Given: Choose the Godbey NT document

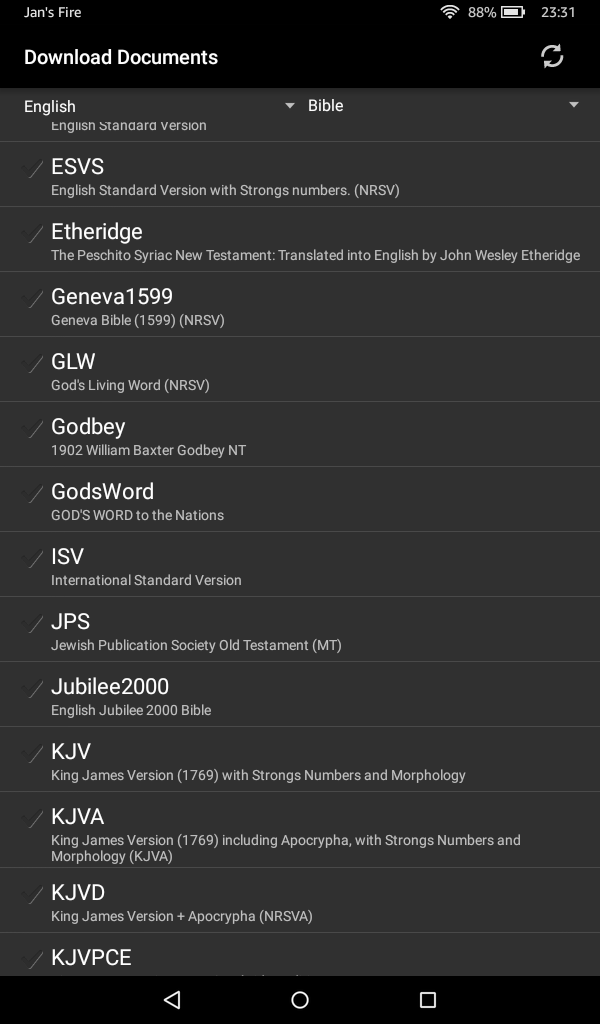Looking at the screenshot, I should 300,435.
